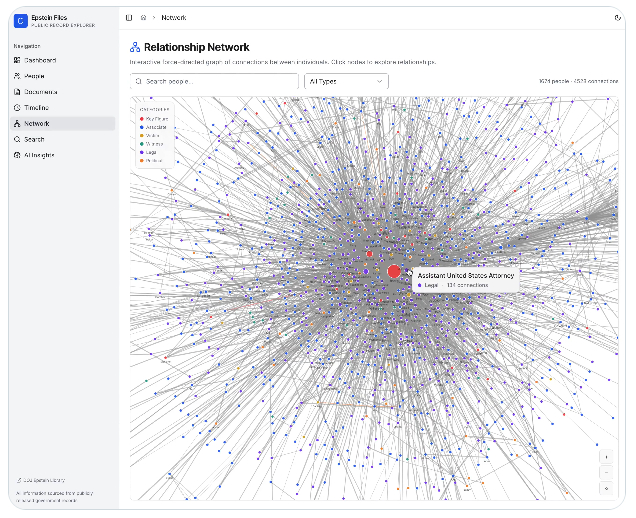Open the Documents section
The image size is (636, 518).
(38, 92)
